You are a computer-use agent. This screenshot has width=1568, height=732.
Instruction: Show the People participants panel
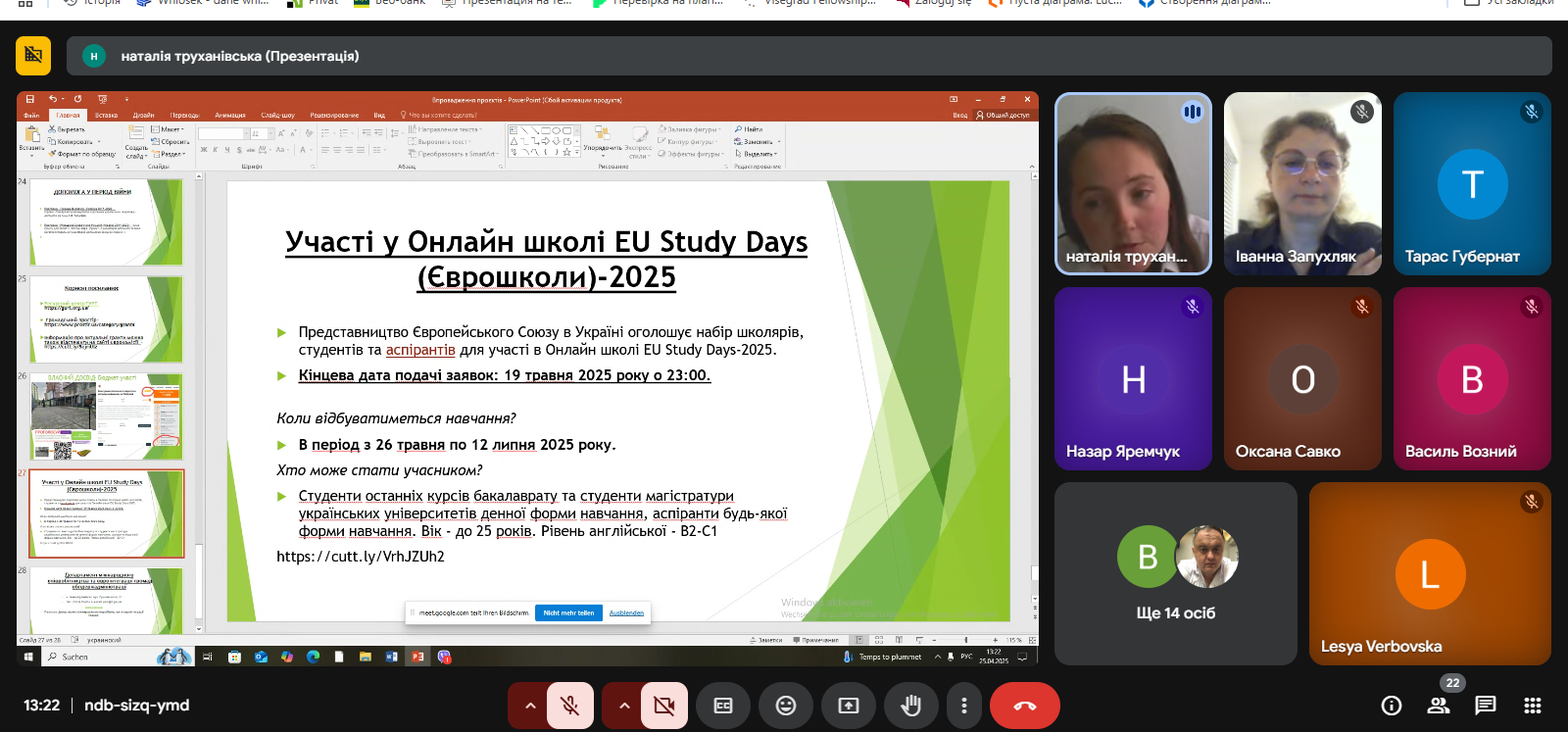tap(1439, 706)
